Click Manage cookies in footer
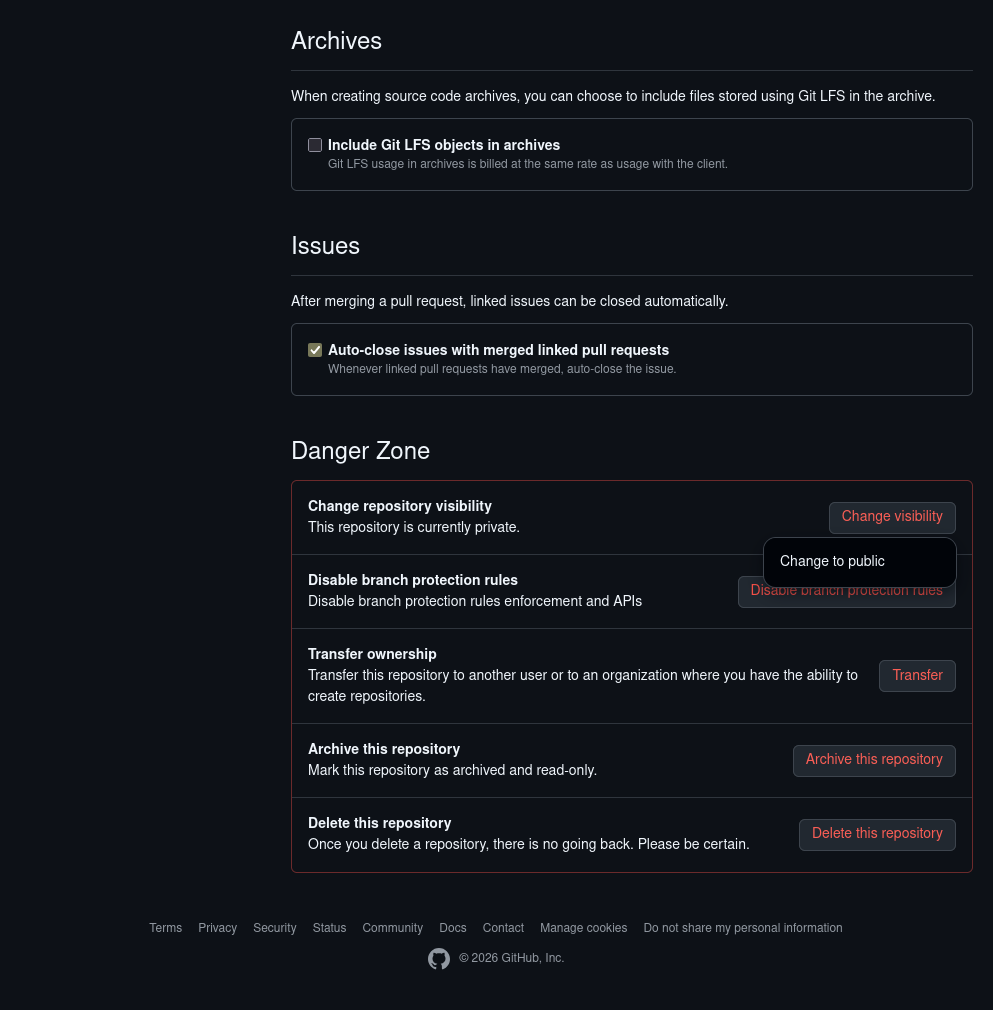The width and height of the screenshot is (993, 1010). click(x=583, y=928)
